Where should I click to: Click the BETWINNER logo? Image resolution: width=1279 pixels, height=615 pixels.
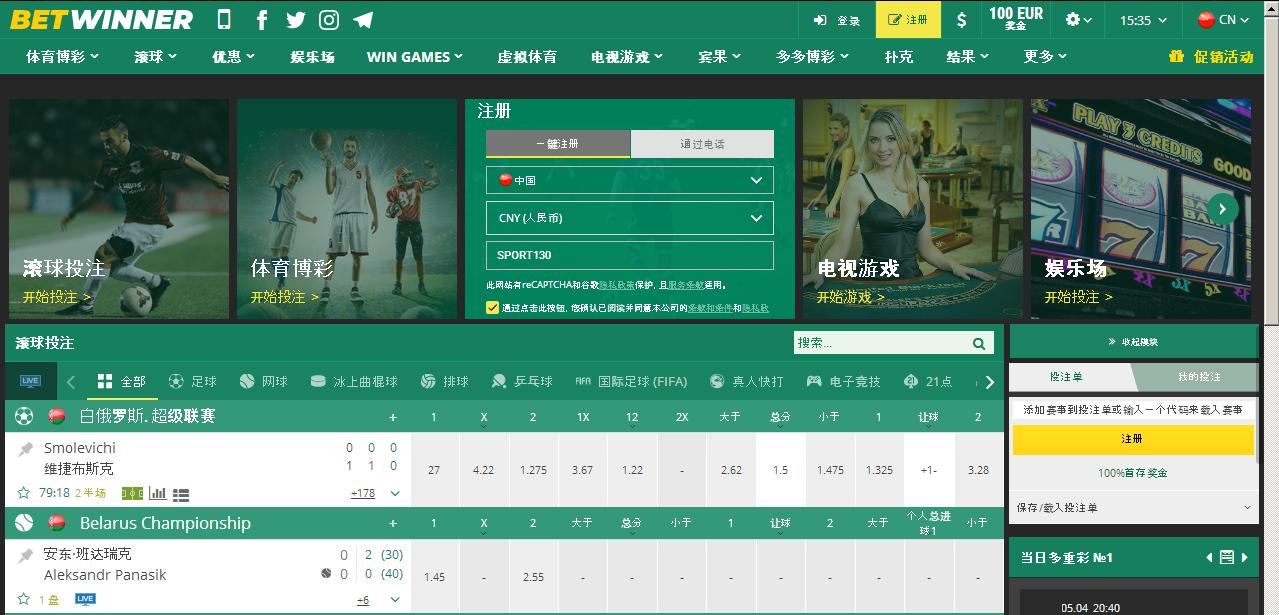tap(101, 19)
